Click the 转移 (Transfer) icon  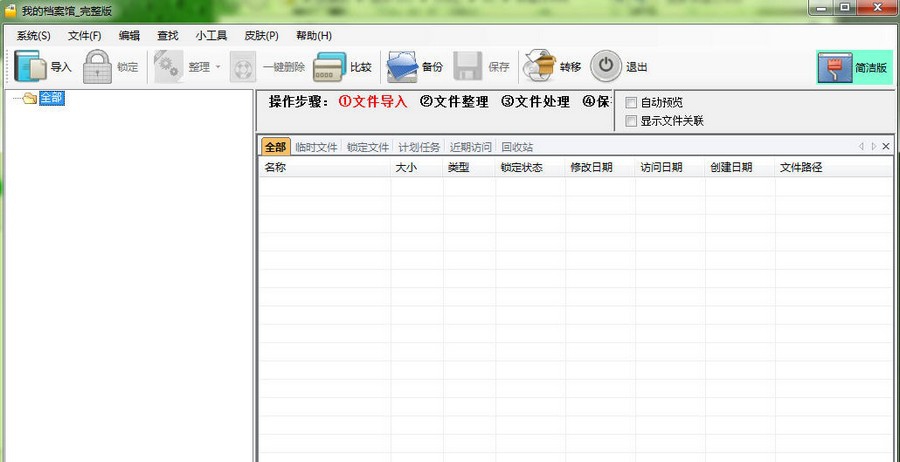coord(540,67)
